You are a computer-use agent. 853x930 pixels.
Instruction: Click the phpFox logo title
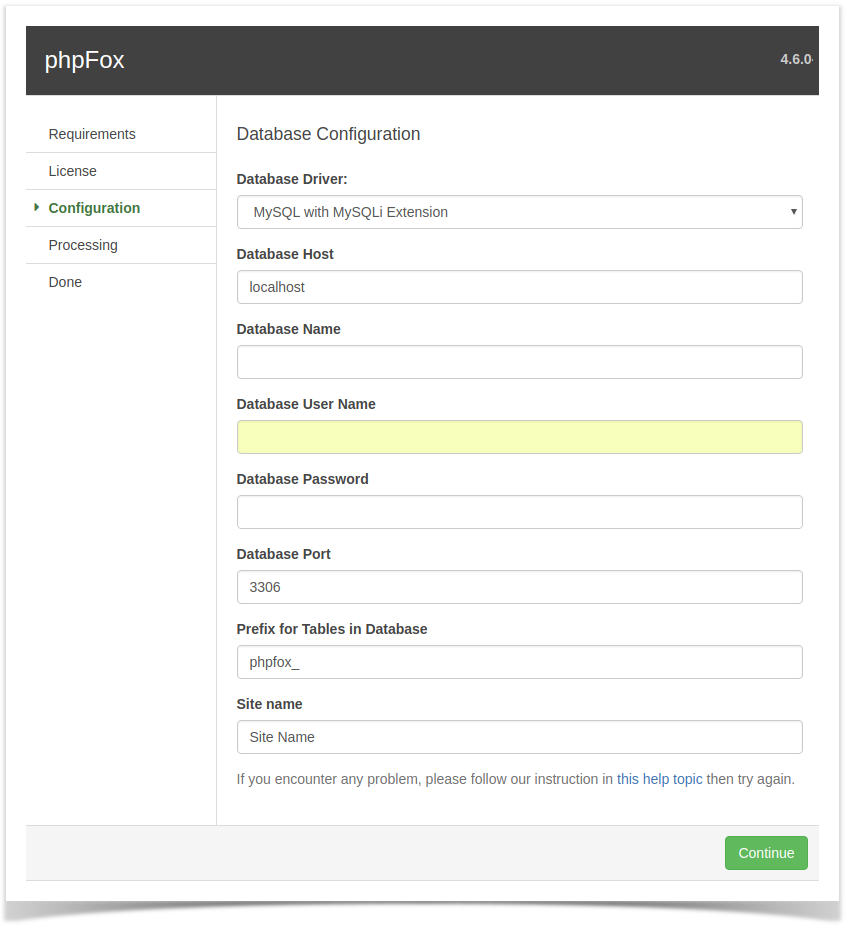click(x=84, y=60)
